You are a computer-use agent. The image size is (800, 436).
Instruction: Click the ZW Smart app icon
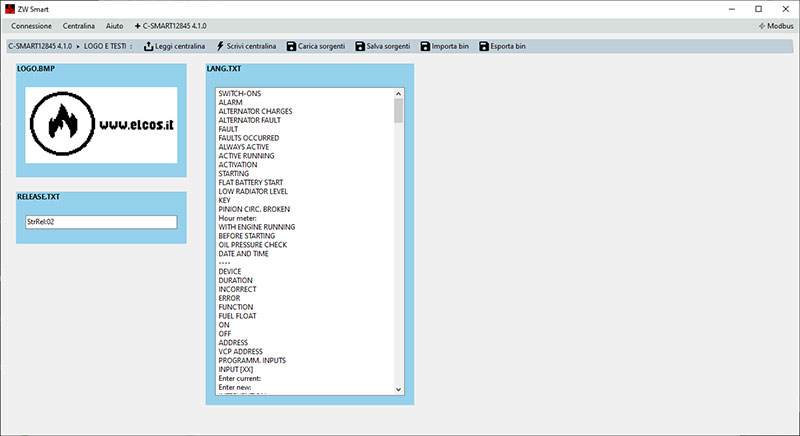(x=9, y=8)
